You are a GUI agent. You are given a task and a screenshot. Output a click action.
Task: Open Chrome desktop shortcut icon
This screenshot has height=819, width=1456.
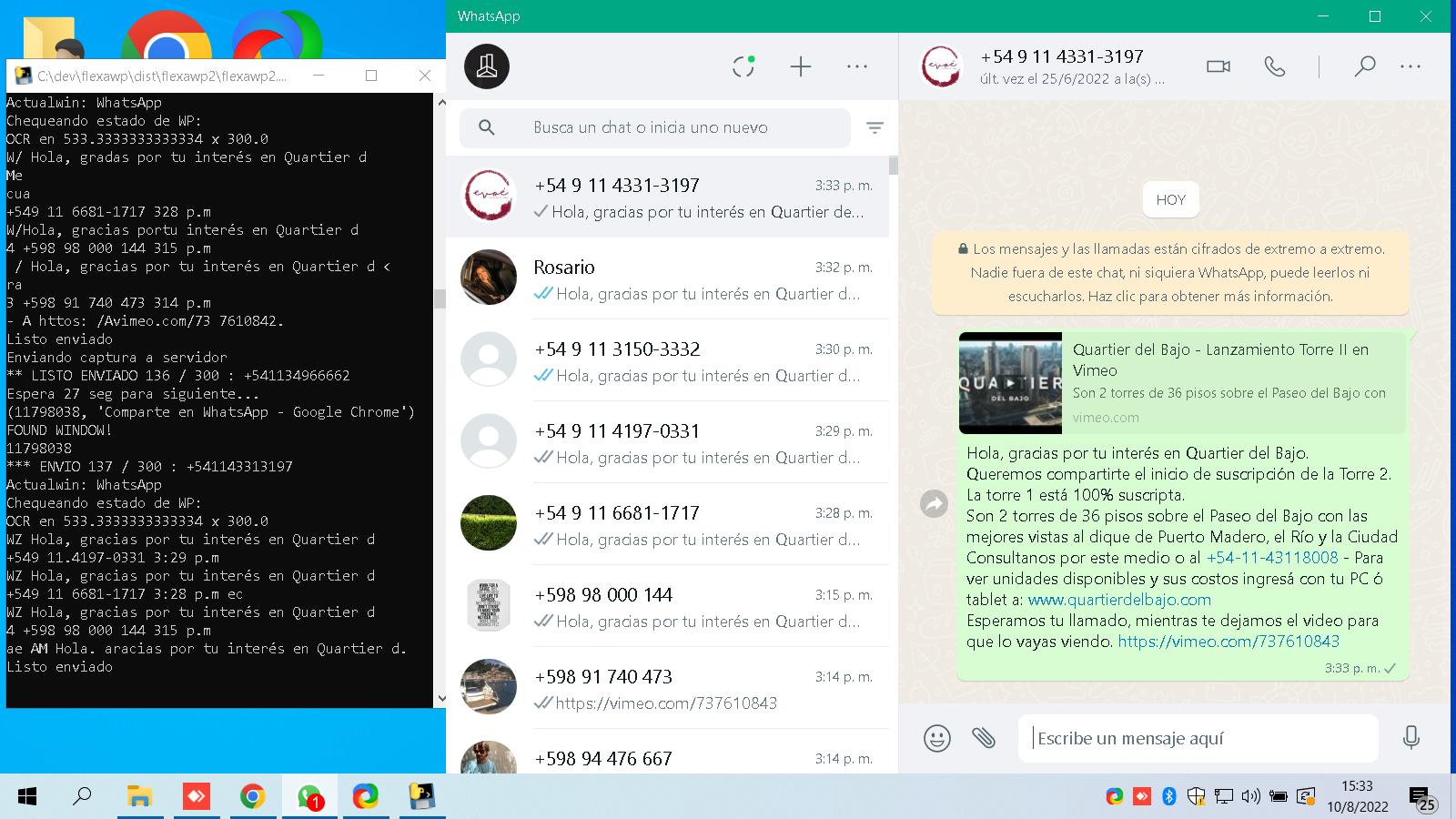coord(167,36)
